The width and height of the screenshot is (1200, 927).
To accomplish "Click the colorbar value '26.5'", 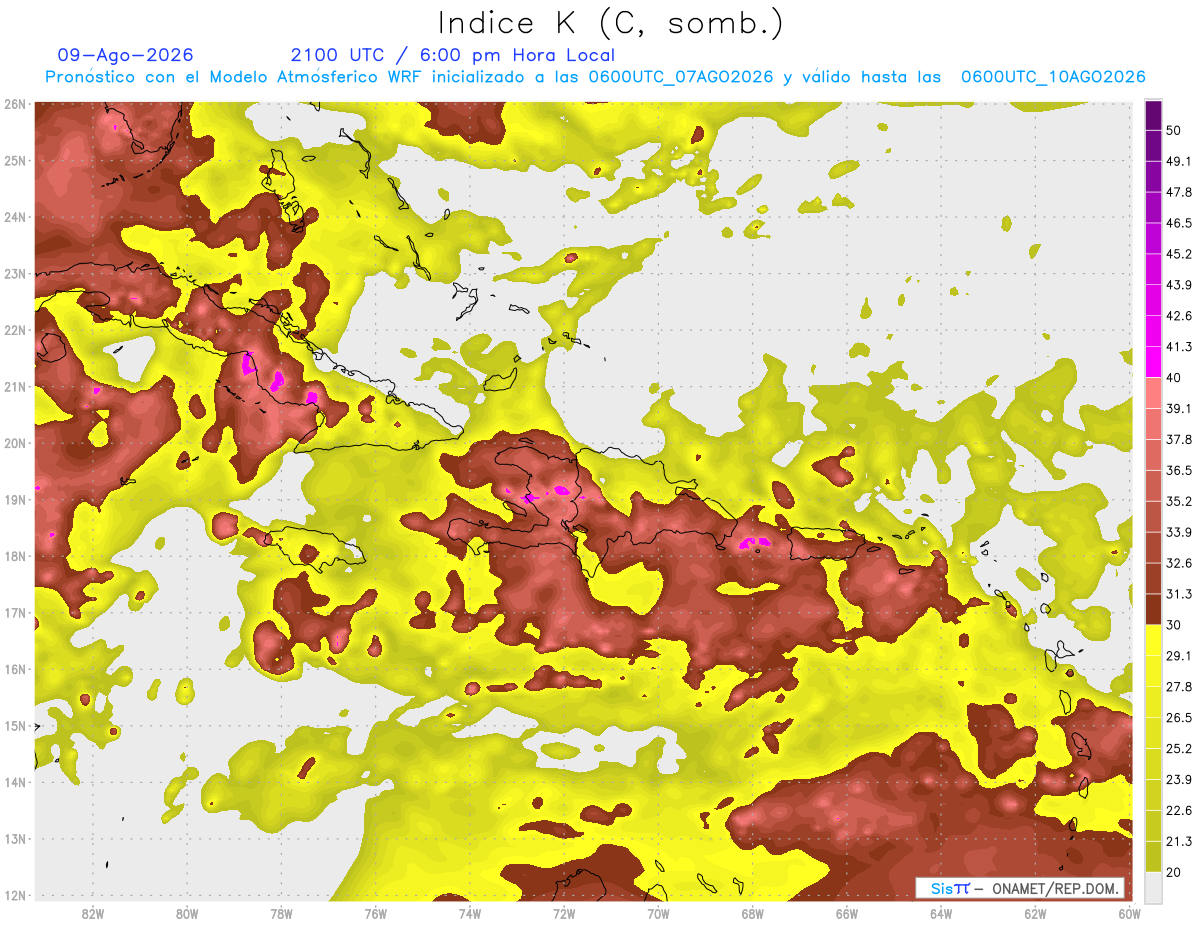I will pyautogui.click(x=1179, y=717).
